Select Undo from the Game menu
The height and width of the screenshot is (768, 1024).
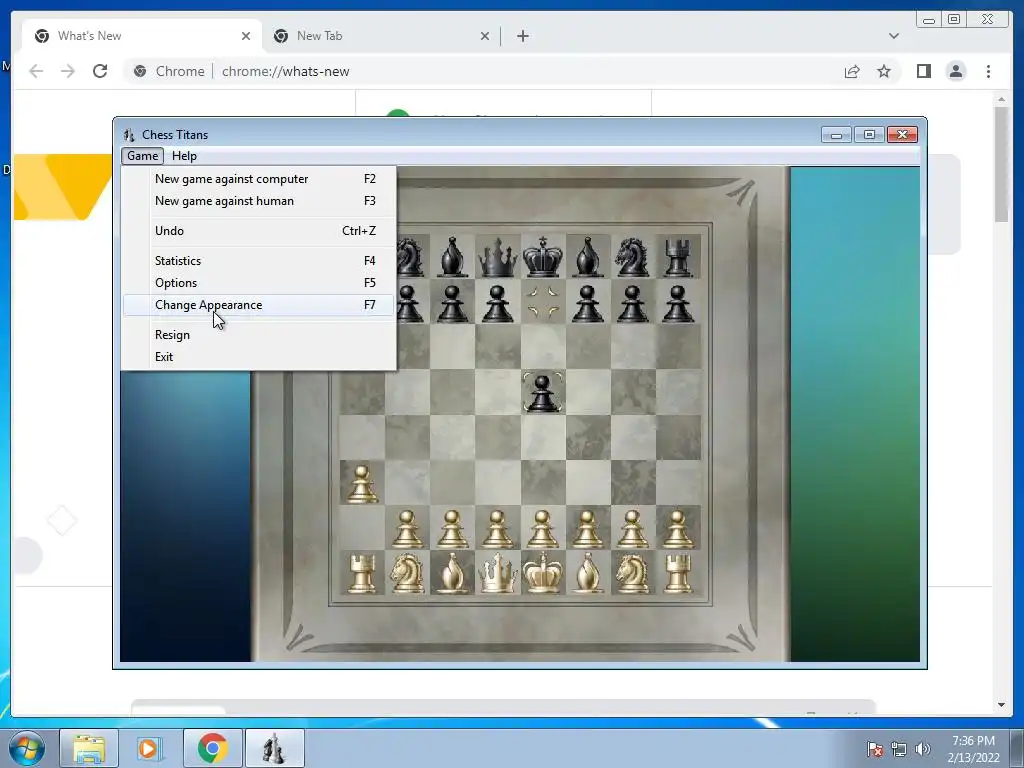tap(259, 231)
